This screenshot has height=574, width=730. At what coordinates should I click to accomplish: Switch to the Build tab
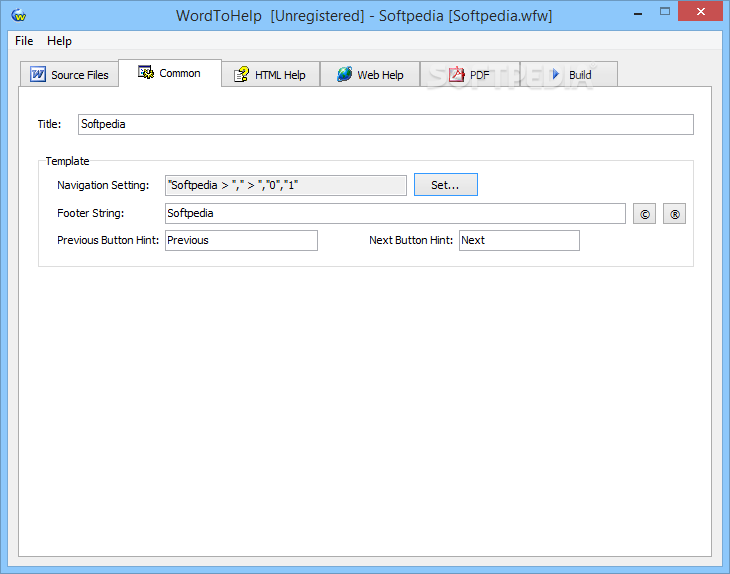(569, 74)
